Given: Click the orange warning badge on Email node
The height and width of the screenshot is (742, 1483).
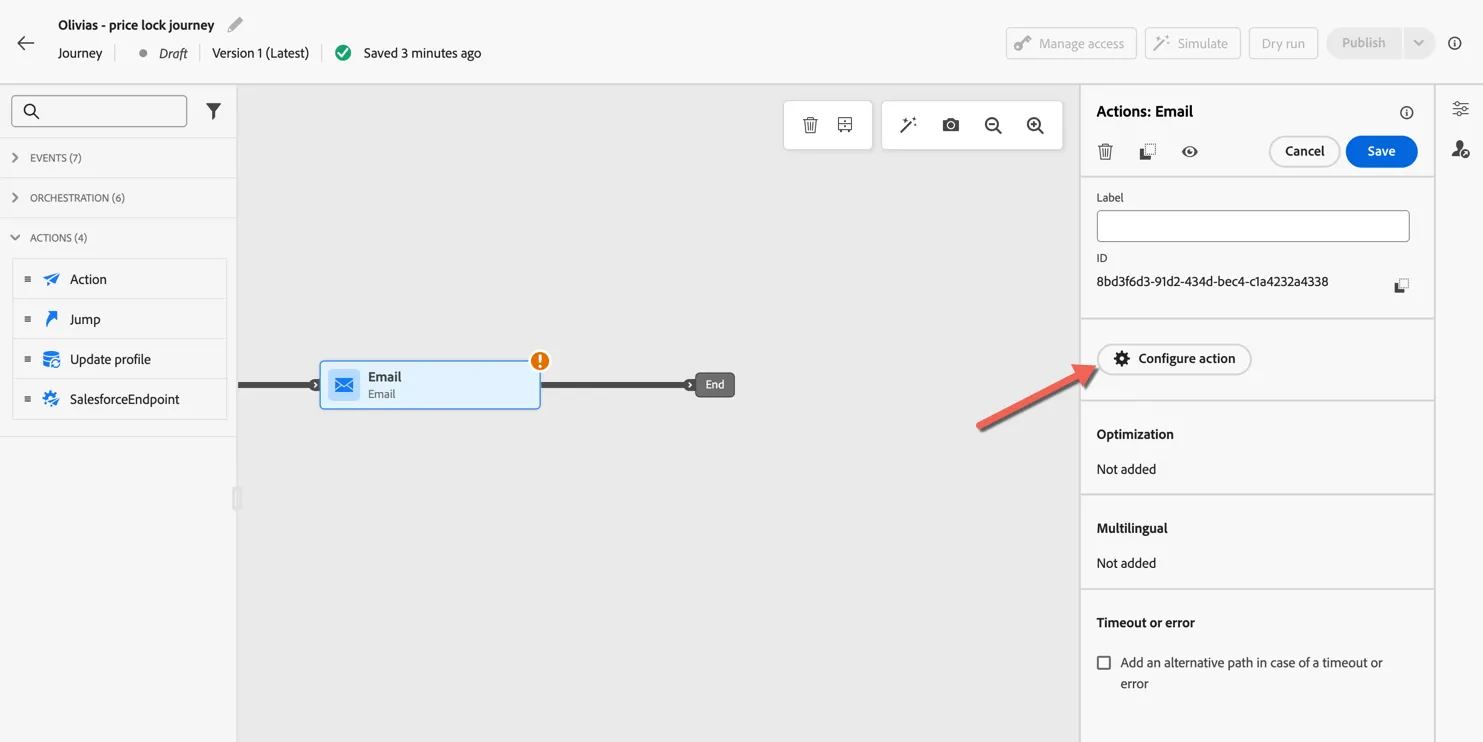Looking at the screenshot, I should [x=540, y=361].
